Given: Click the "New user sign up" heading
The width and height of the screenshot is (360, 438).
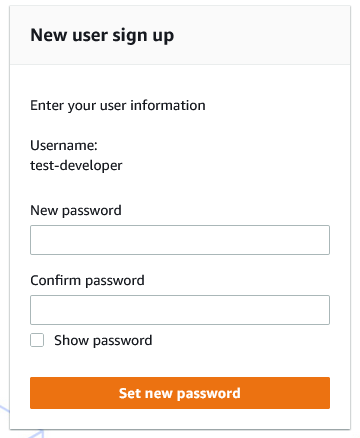Looking at the screenshot, I should tap(102, 35).
